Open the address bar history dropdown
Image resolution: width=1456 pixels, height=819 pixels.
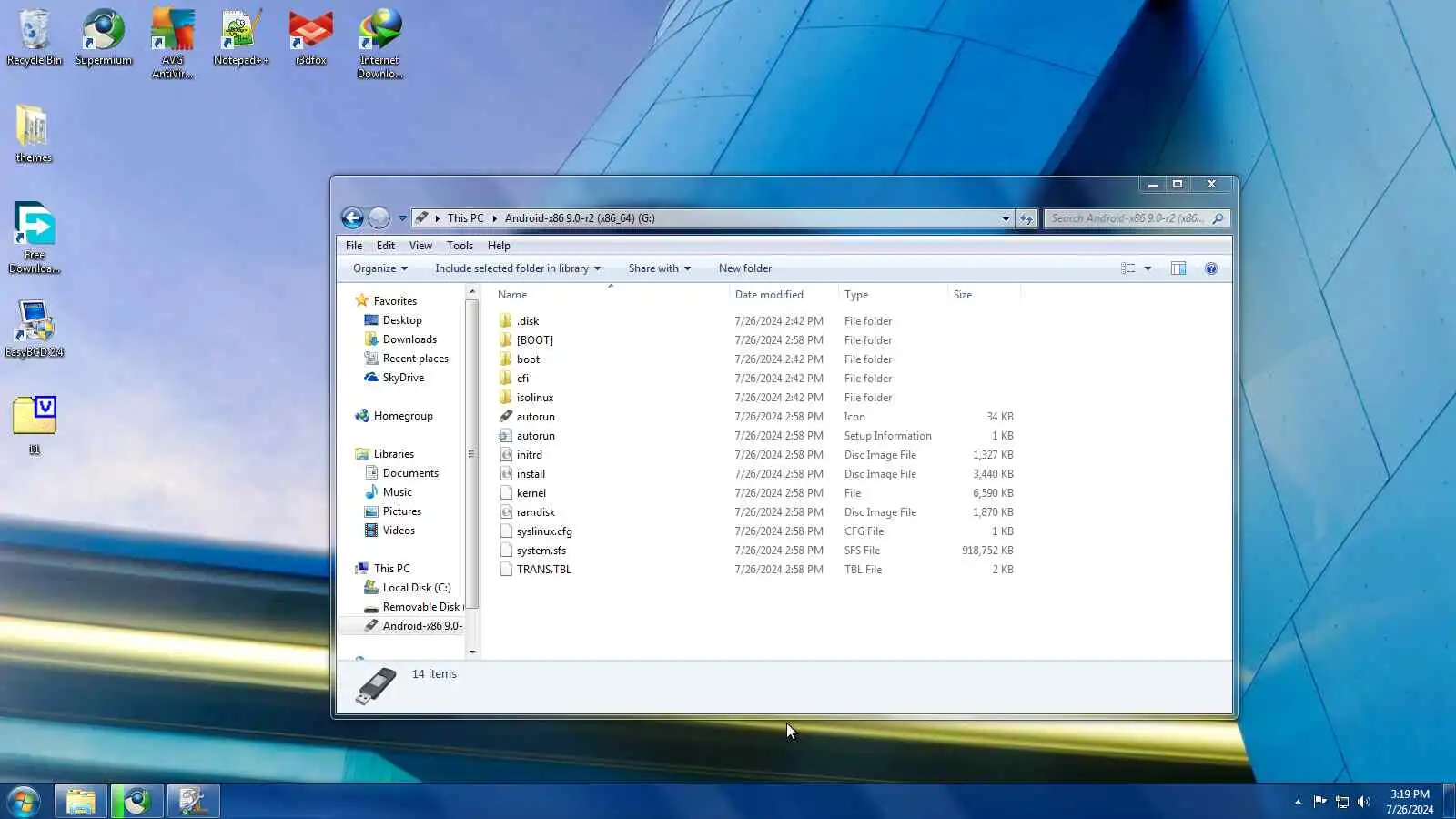[x=1006, y=218]
